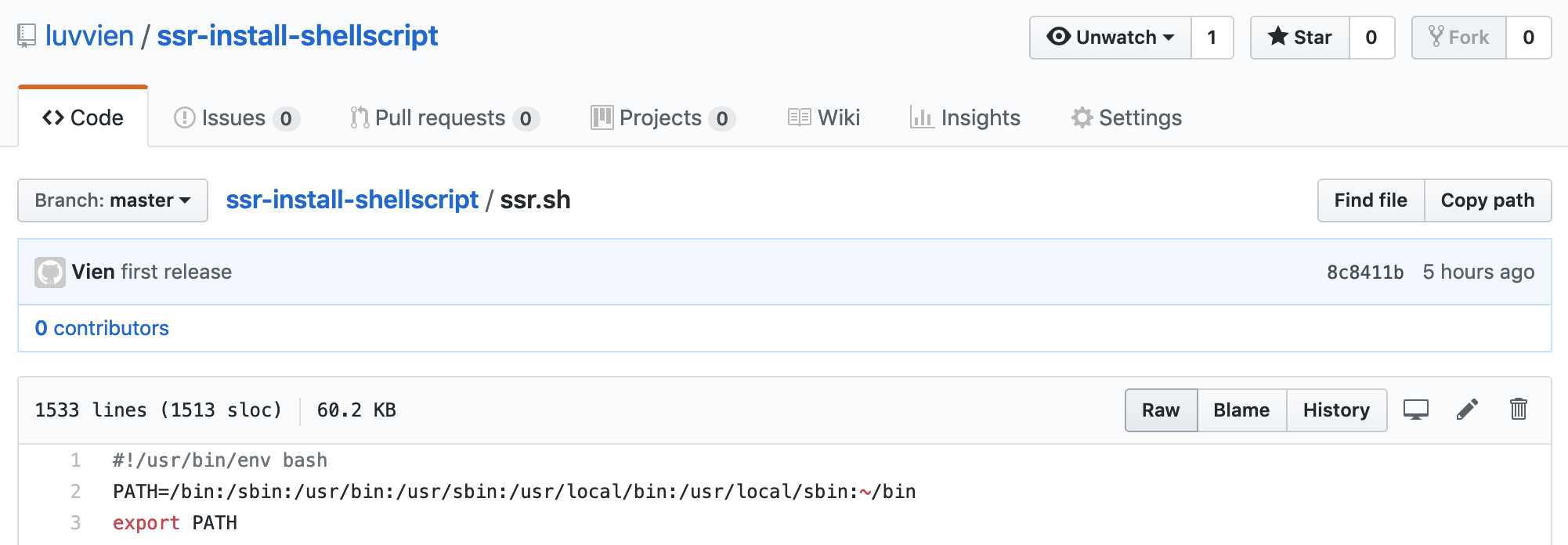Open the Insights tab
The width and height of the screenshot is (1568, 545).
pyautogui.click(x=965, y=117)
